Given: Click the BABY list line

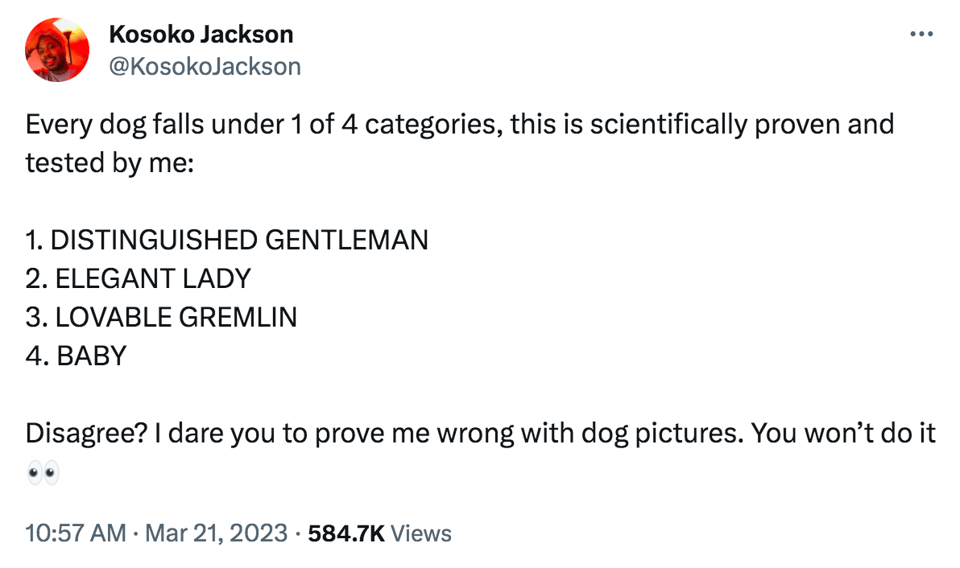Looking at the screenshot, I should [76, 356].
